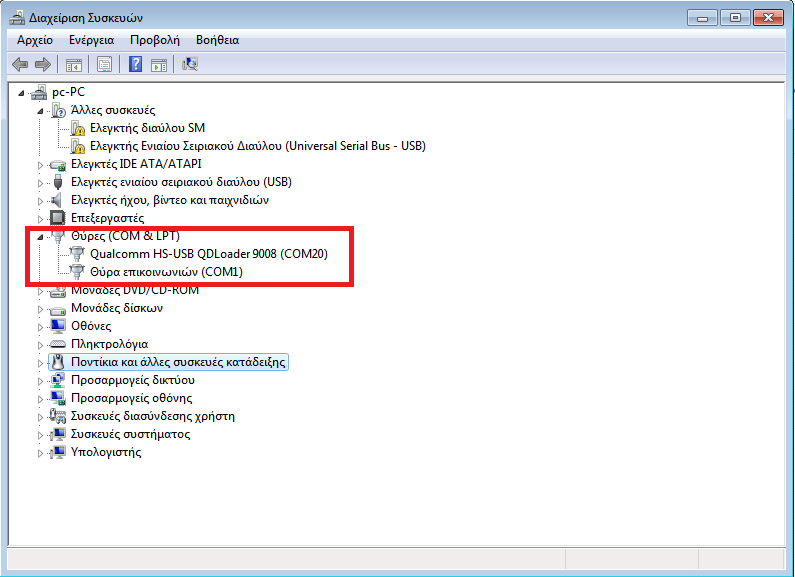795x577 pixels.
Task: Expand the Προσαρμογείς δικτύου category
Action: click(40, 381)
